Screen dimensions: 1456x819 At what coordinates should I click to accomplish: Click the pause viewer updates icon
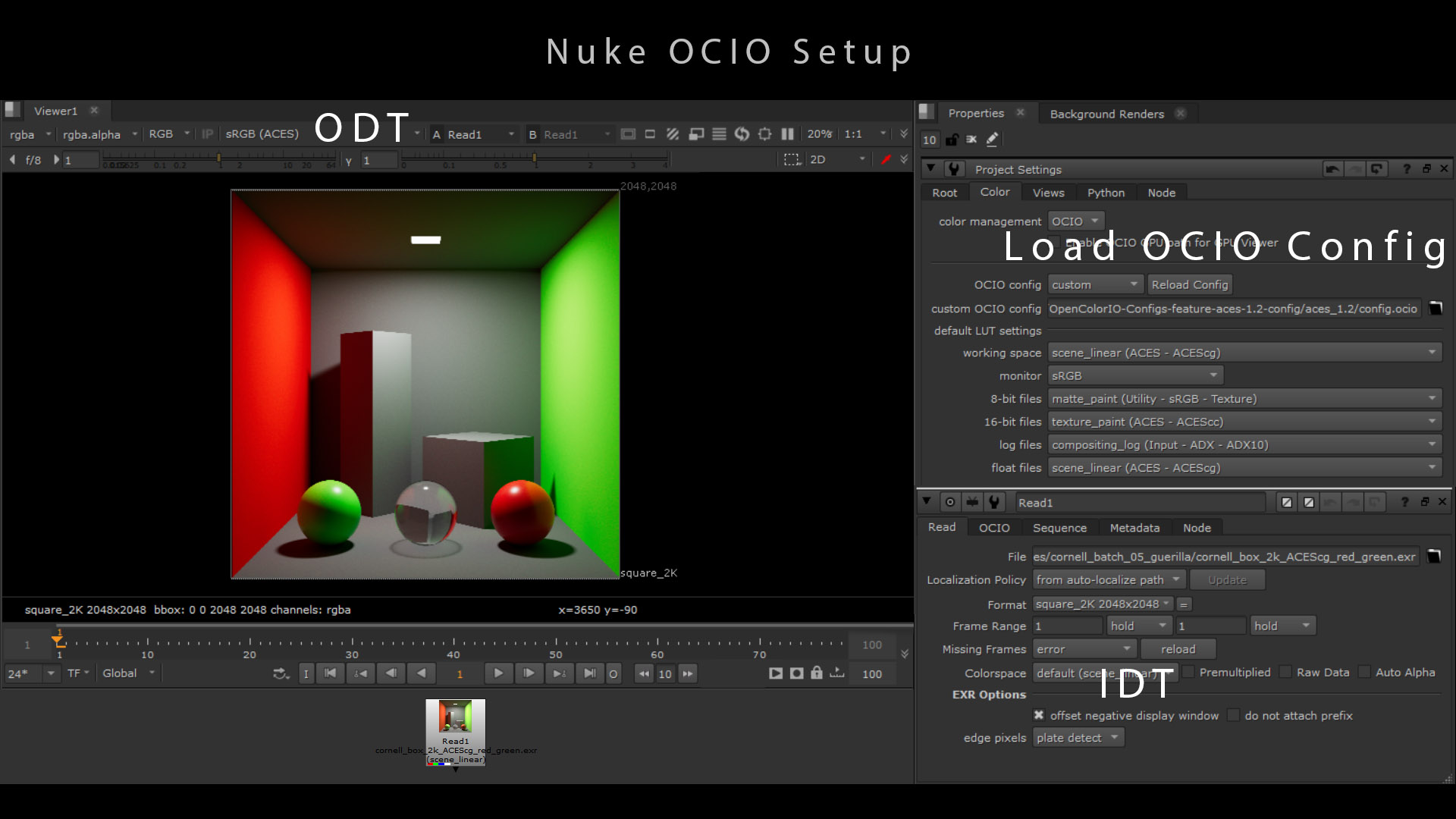[788, 134]
